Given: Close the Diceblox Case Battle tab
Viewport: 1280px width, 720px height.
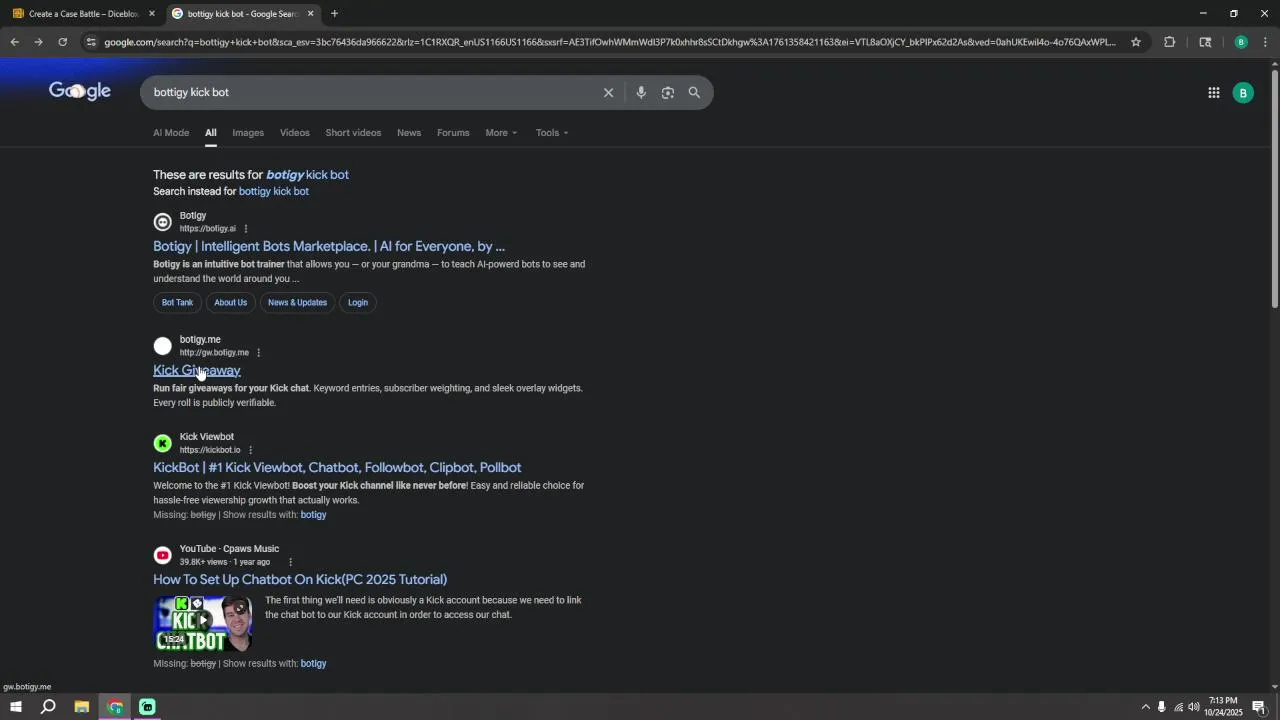Looking at the screenshot, I should click(152, 14).
